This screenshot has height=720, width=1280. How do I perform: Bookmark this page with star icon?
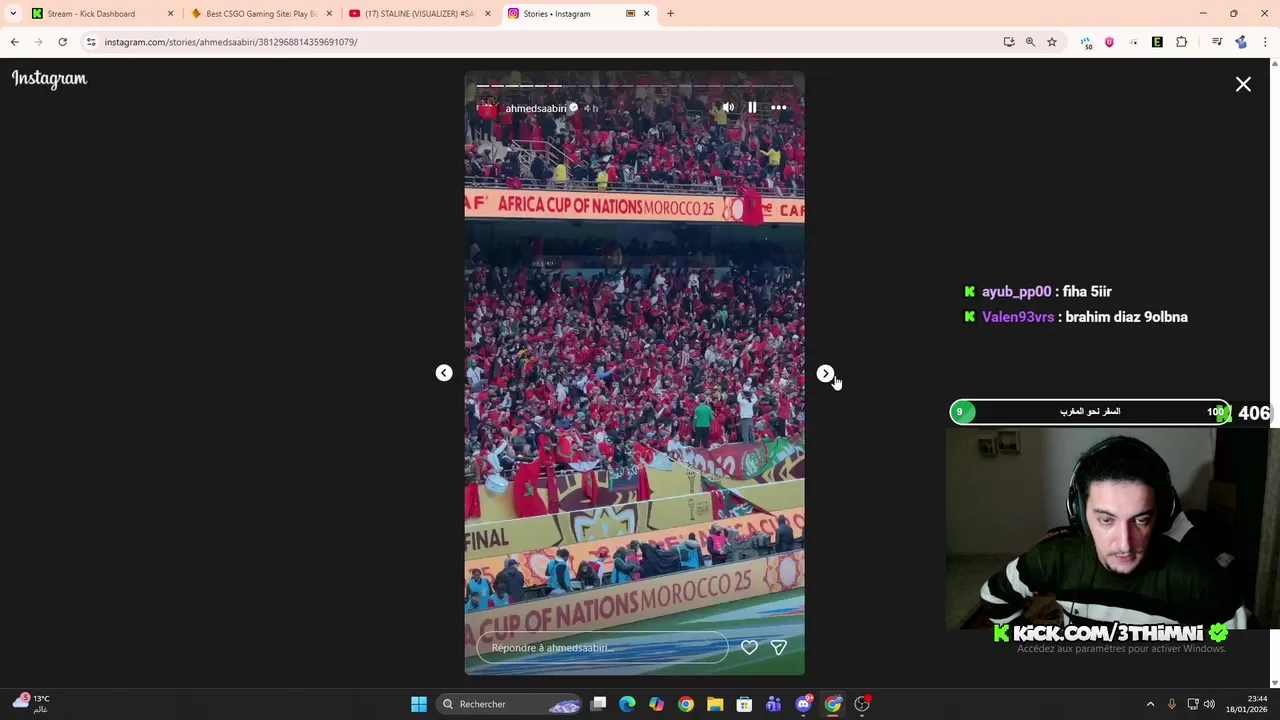click(x=1051, y=42)
